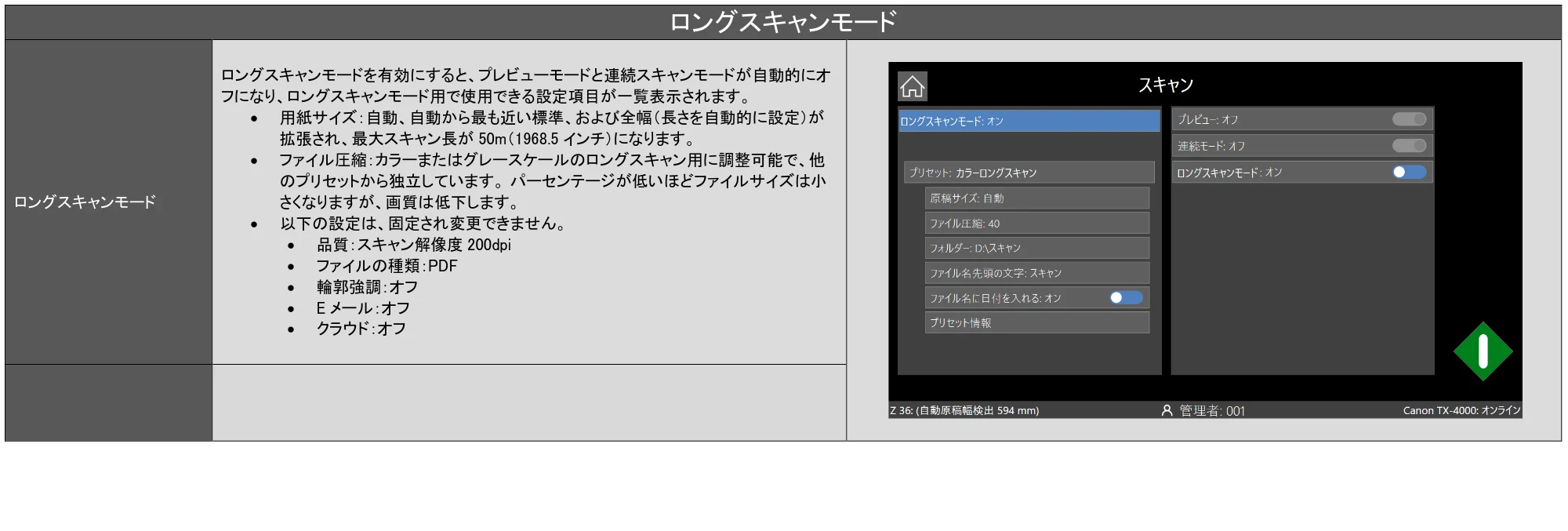Click the クラウド:オフ bullet text
Viewport: 1568px width, 531px height.
361,329
